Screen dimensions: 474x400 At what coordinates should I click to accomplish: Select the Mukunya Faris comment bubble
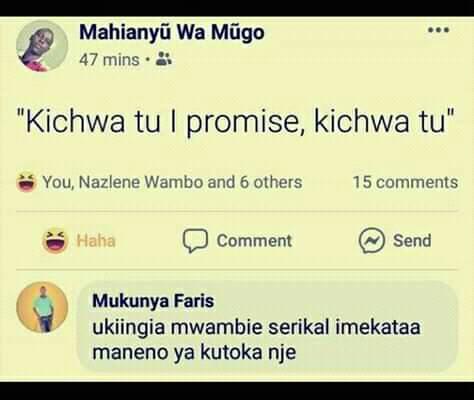tap(267, 326)
